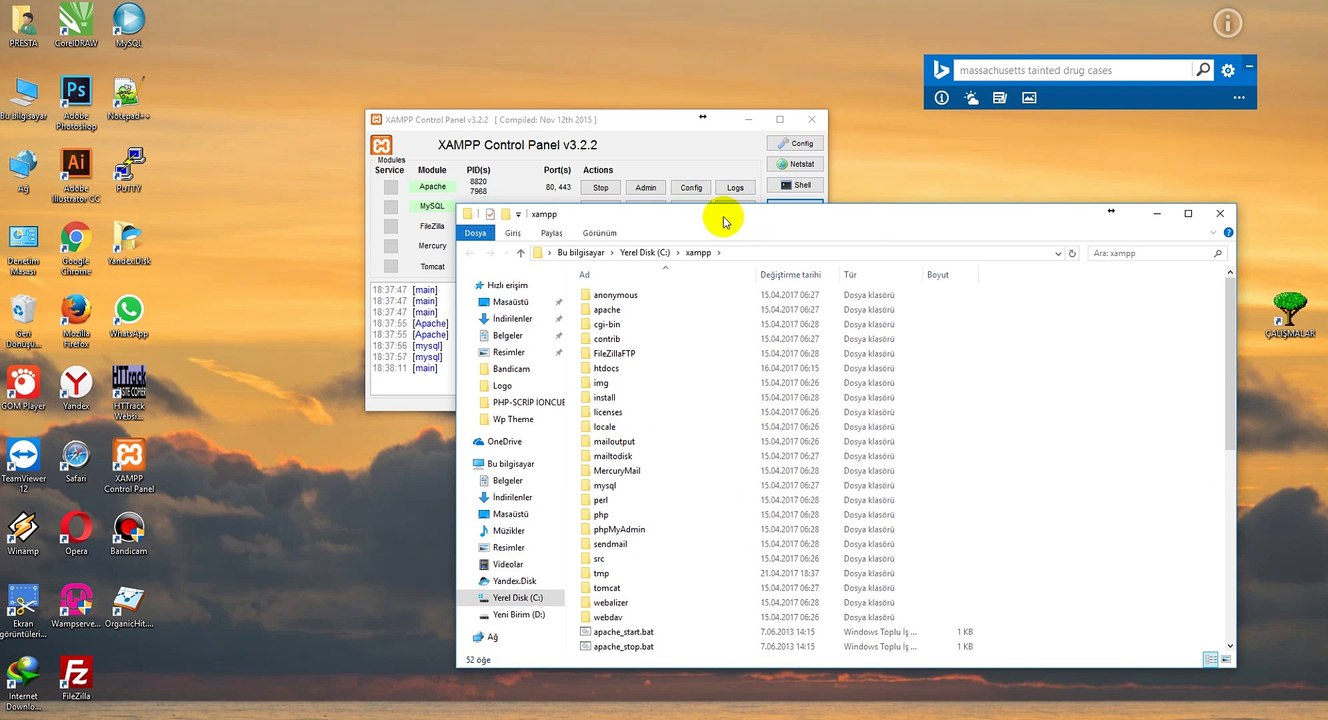Open the address bar history dropdown
The image size is (1328, 720).
point(1058,253)
